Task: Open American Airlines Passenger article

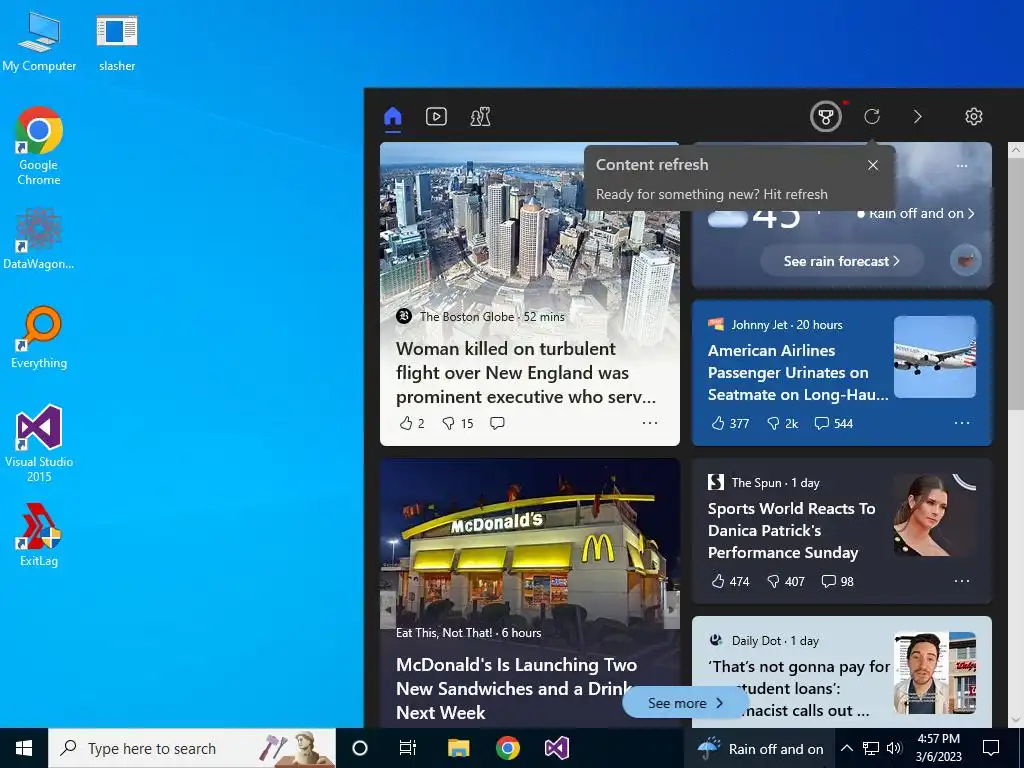Action: point(798,372)
